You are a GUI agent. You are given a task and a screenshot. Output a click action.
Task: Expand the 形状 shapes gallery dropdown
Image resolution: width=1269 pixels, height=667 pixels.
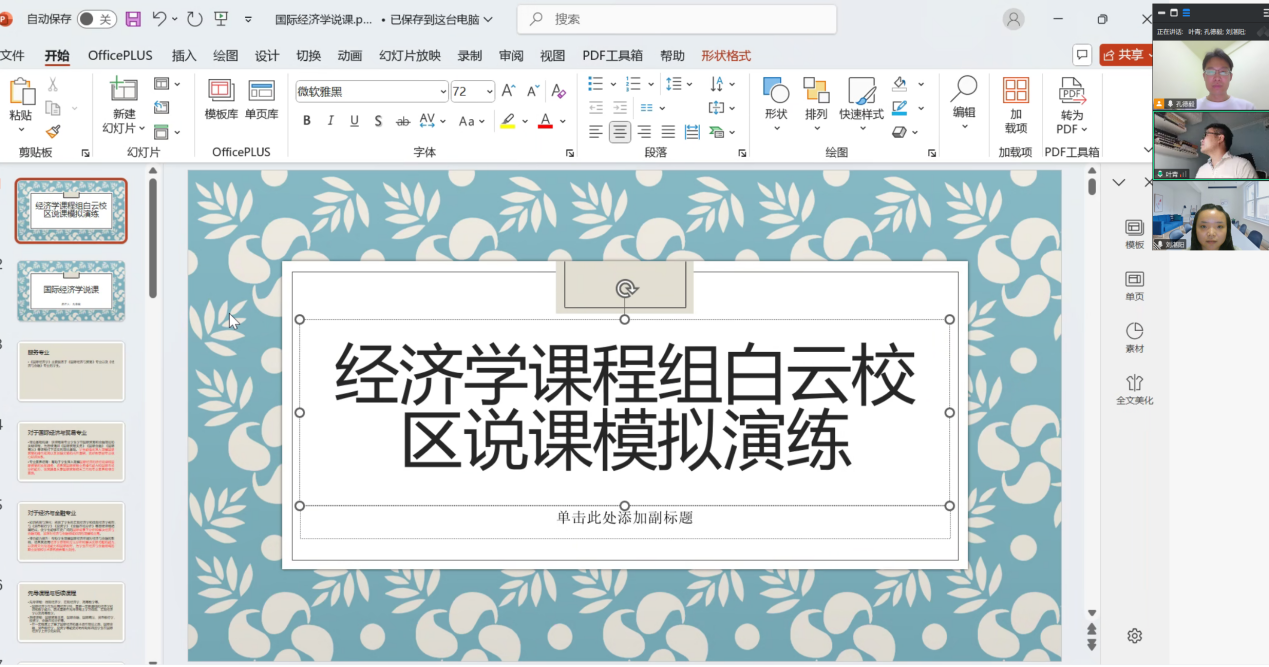coord(776,128)
